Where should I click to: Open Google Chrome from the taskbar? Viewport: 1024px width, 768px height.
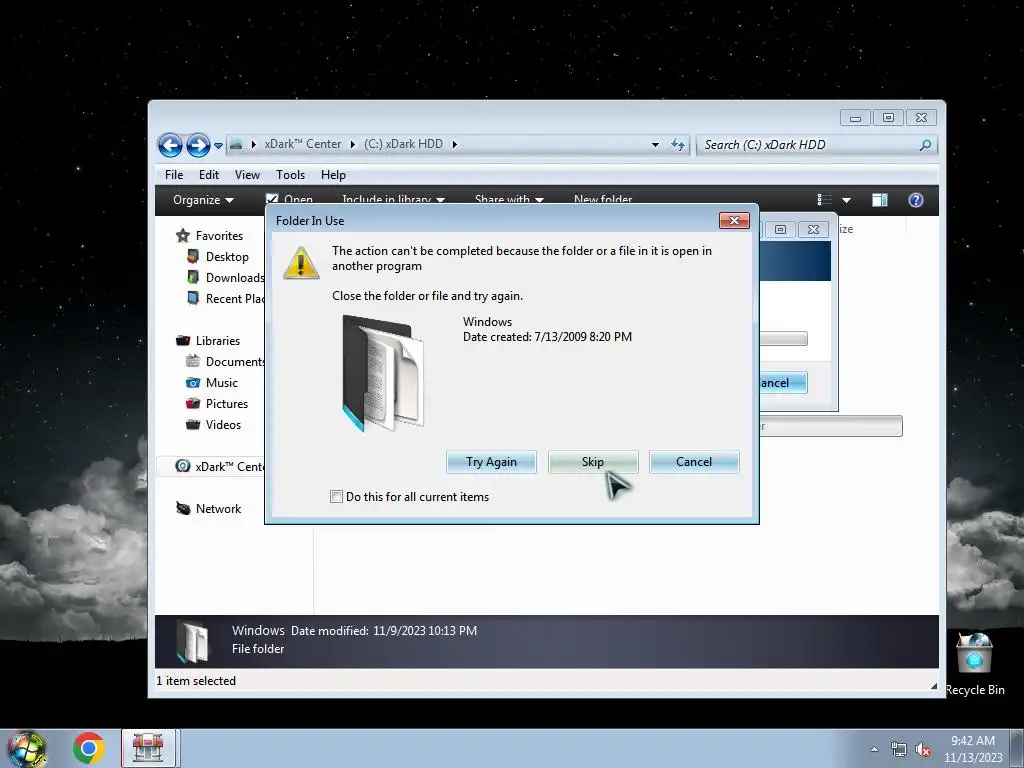tap(89, 748)
